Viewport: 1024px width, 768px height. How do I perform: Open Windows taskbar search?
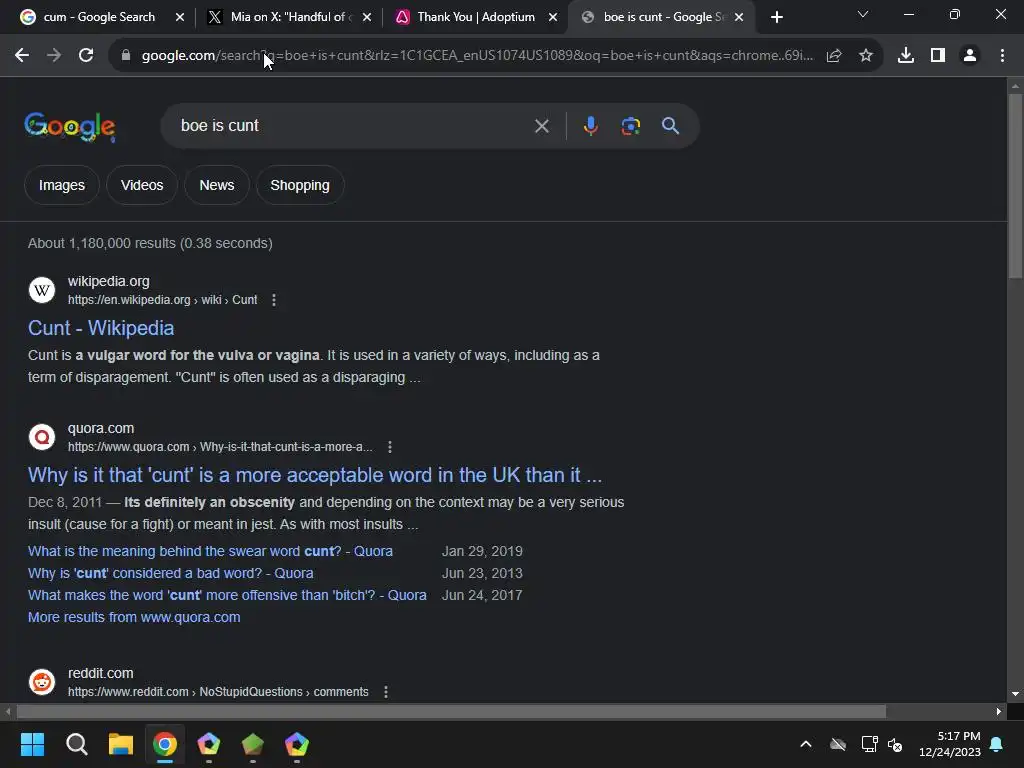[76, 744]
